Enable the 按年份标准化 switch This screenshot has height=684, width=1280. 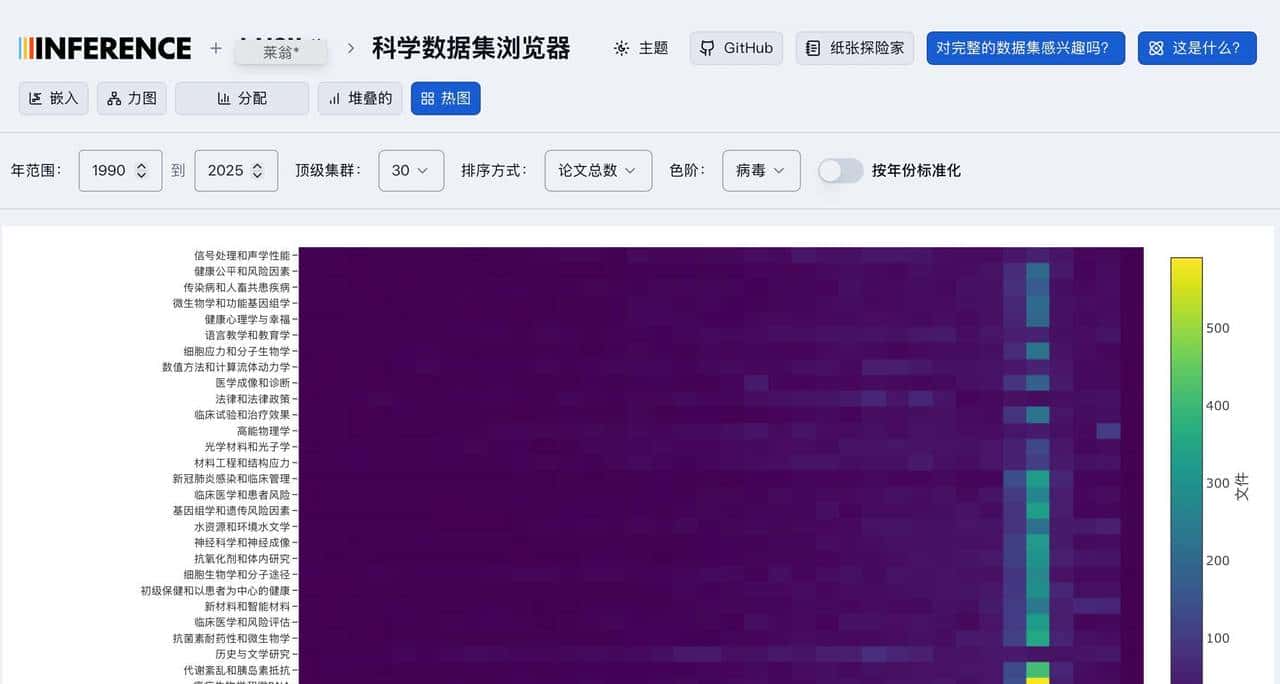click(840, 171)
